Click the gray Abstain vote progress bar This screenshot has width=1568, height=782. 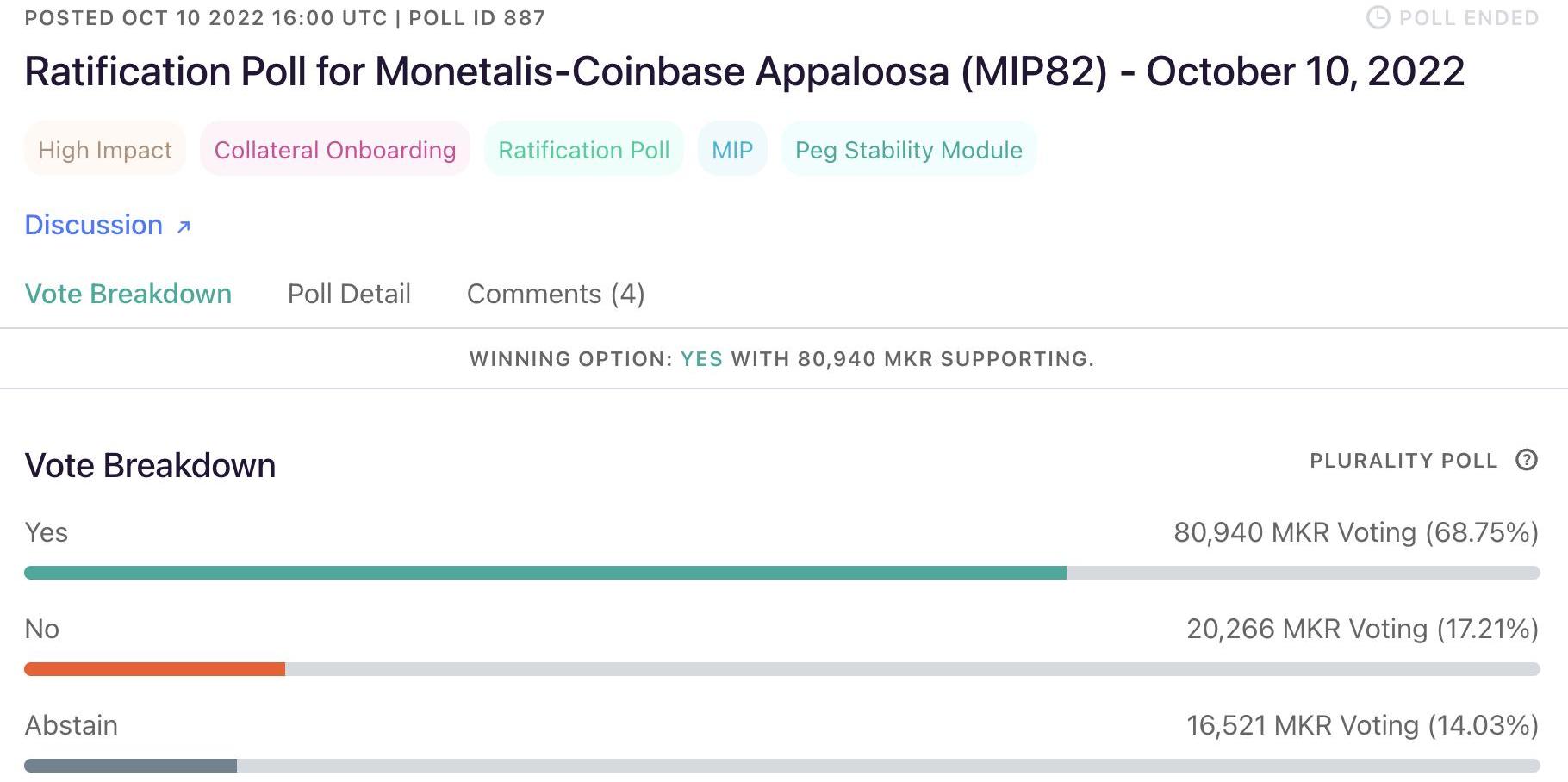click(131, 766)
